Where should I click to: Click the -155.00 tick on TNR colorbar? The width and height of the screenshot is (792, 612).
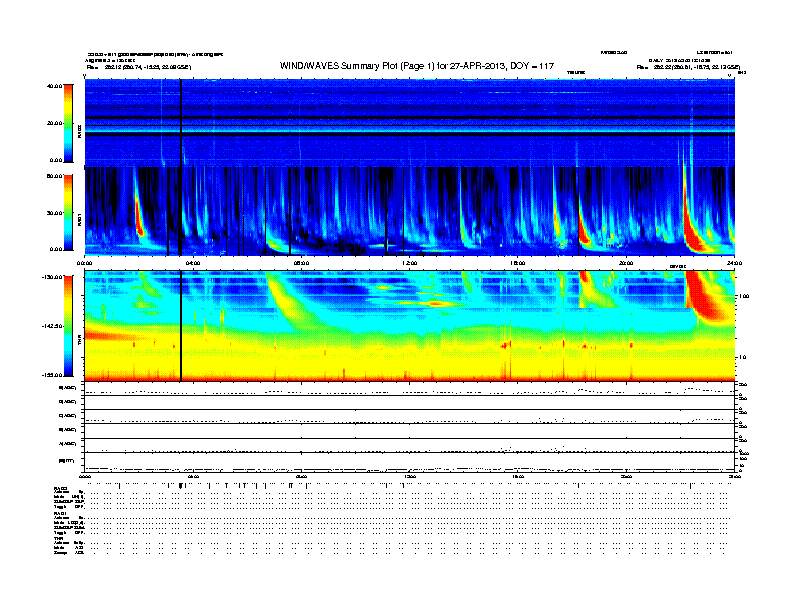point(53,375)
